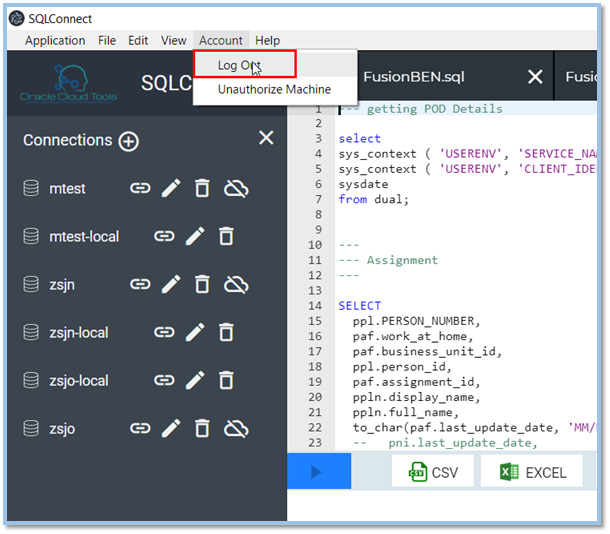The image size is (610, 534).
Task: Open the Edit menu
Action: [x=138, y=40]
